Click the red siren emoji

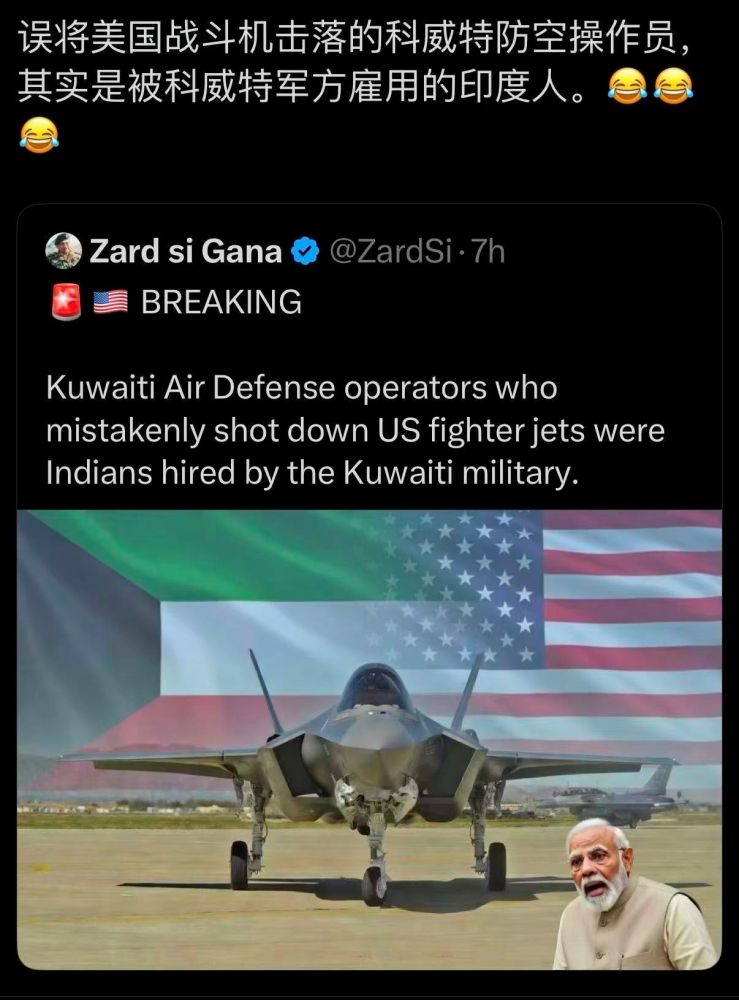click(x=65, y=302)
